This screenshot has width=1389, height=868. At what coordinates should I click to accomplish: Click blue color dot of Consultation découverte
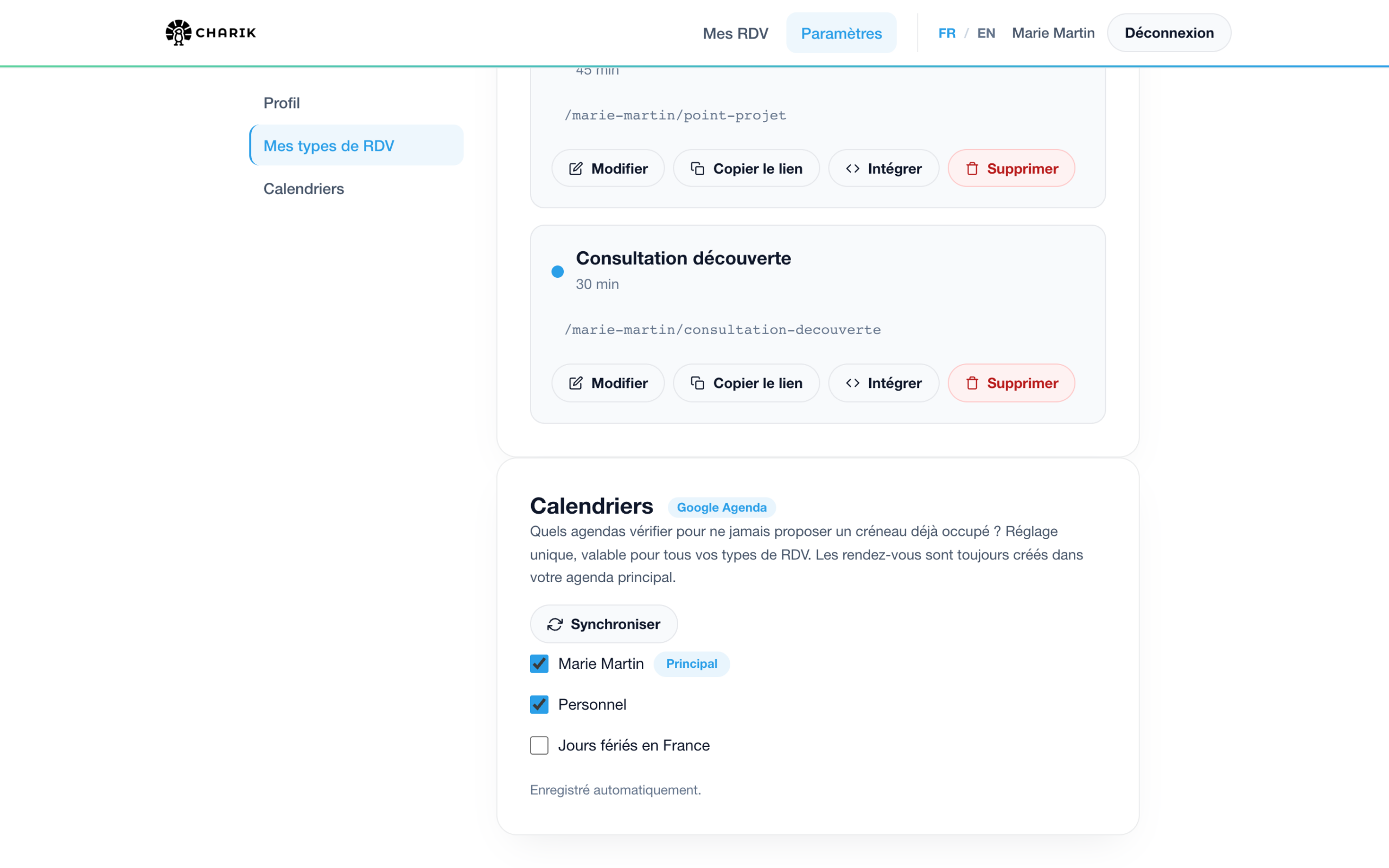click(x=557, y=272)
